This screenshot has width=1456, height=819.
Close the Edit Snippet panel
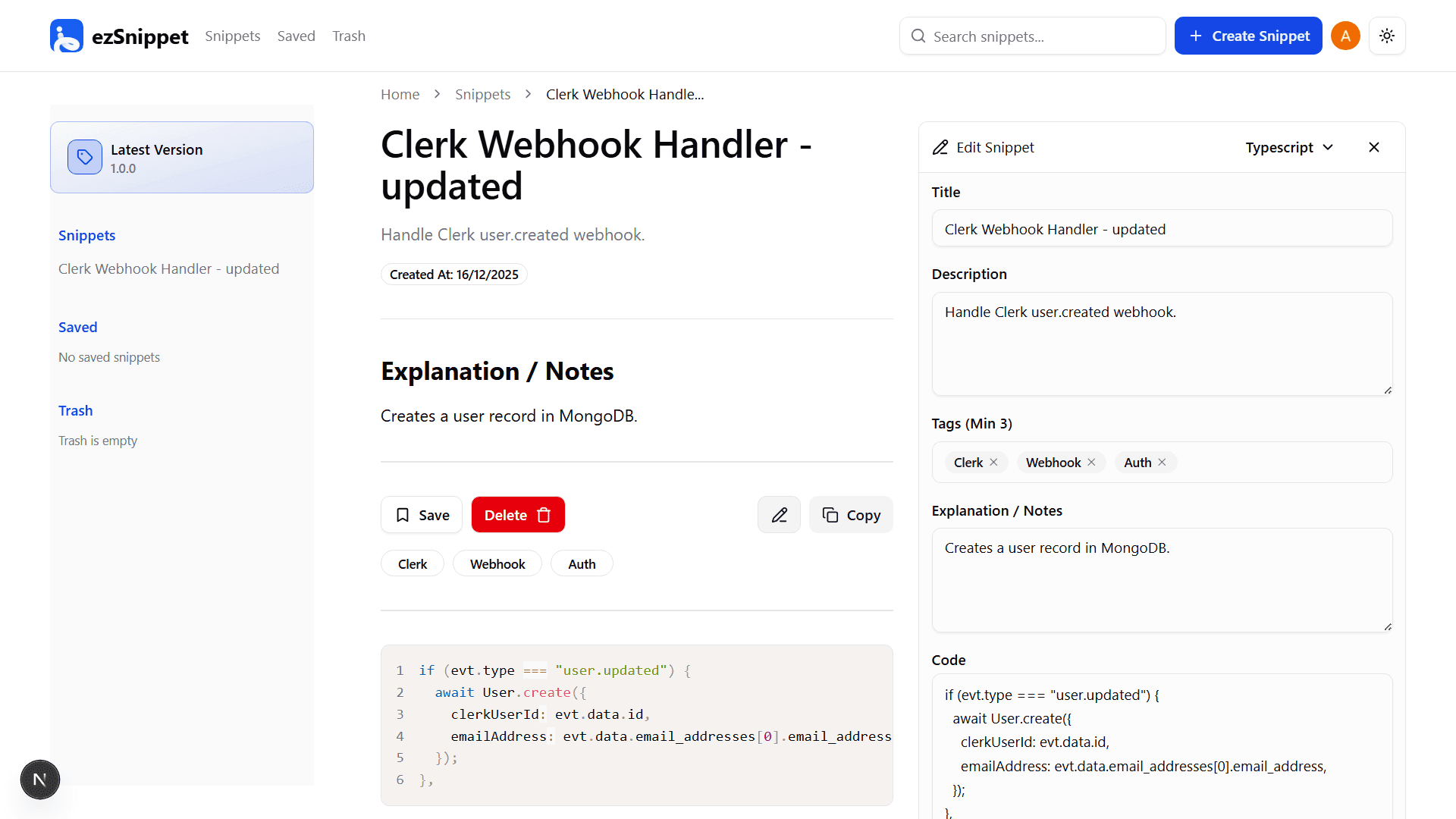(1373, 147)
